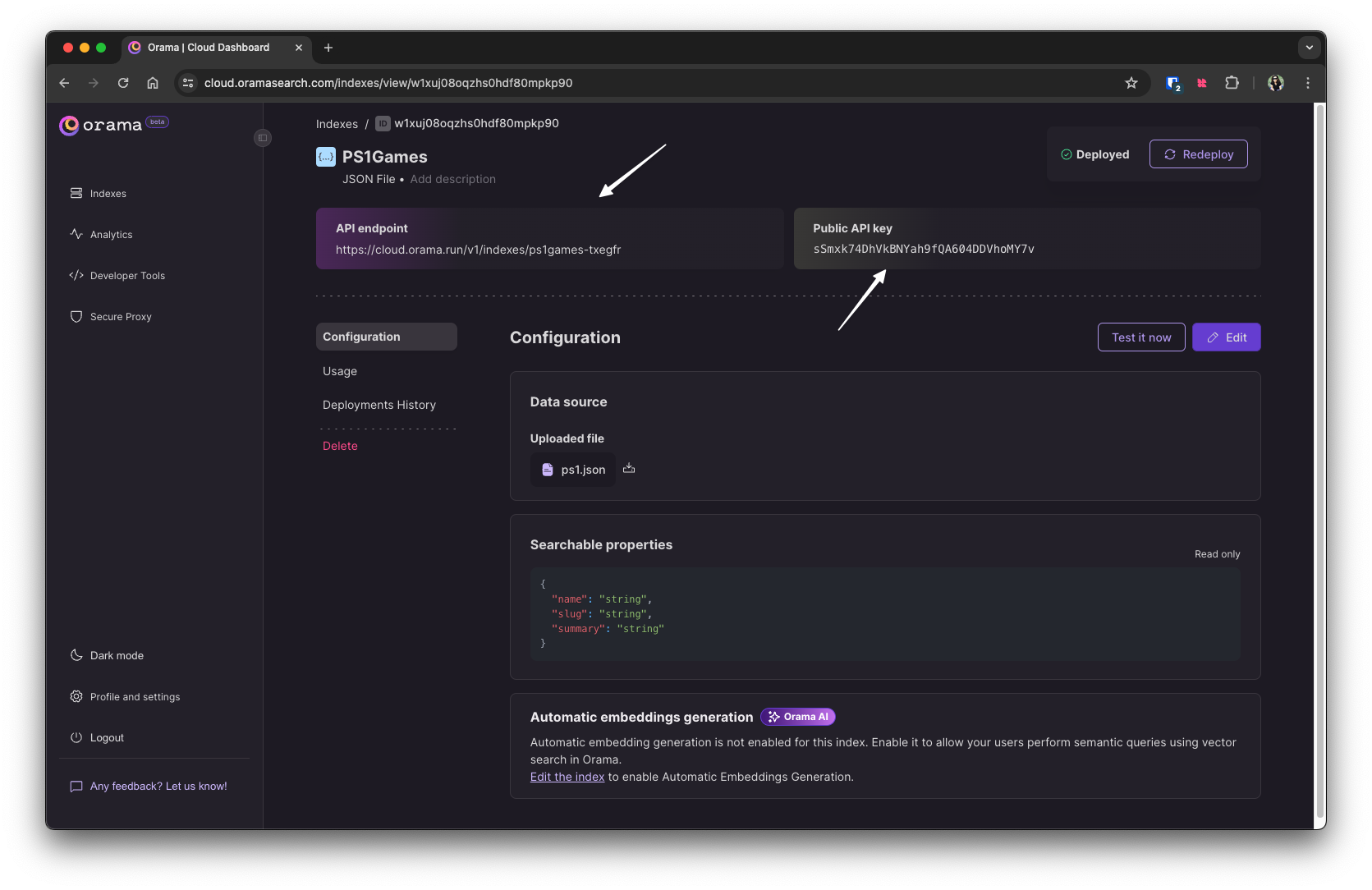Open the Bitwarden extension icon
The image size is (1372, 890).
click(1173, 83)
